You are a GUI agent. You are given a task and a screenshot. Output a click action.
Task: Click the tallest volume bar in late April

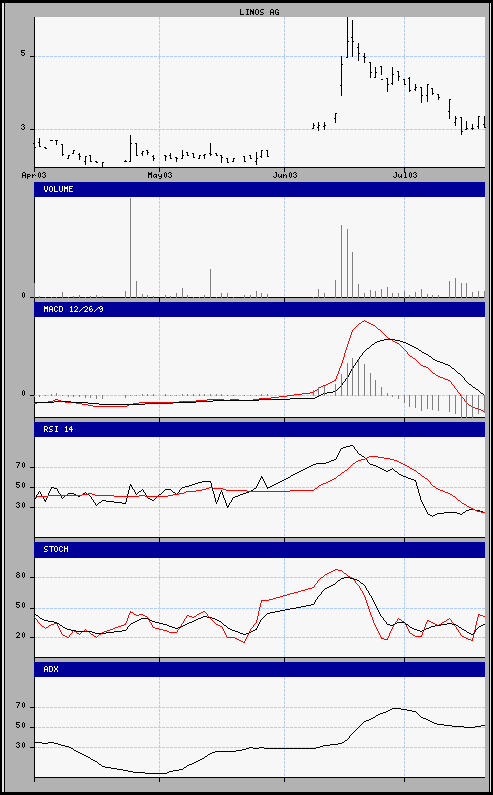click(130, 247)
